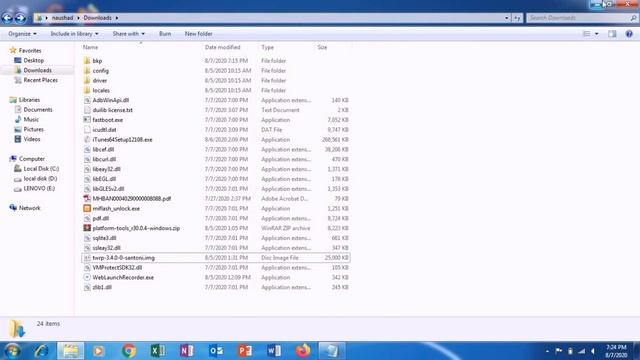The height and width of the screenshot is (360, 640).
Task: Open OneNote from taskbar
Action: pyautogui.click(x=187, y=351)
